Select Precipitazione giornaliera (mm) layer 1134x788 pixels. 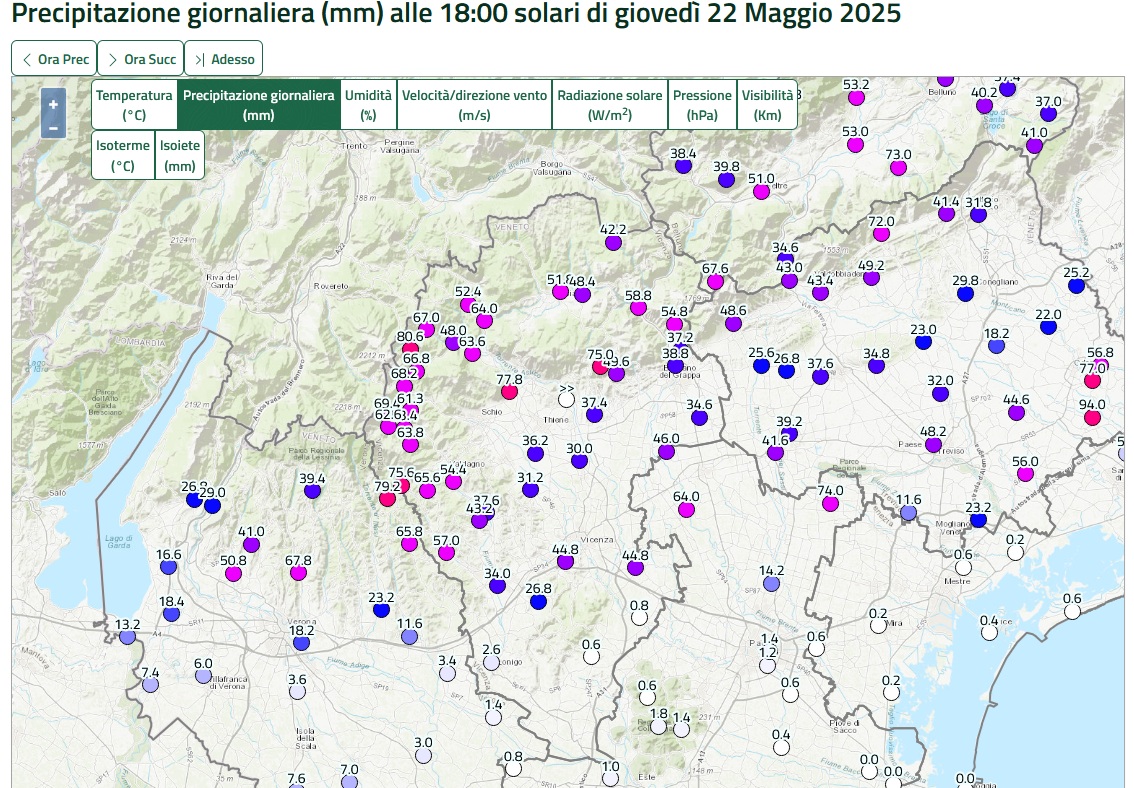(x=258, y=105)
